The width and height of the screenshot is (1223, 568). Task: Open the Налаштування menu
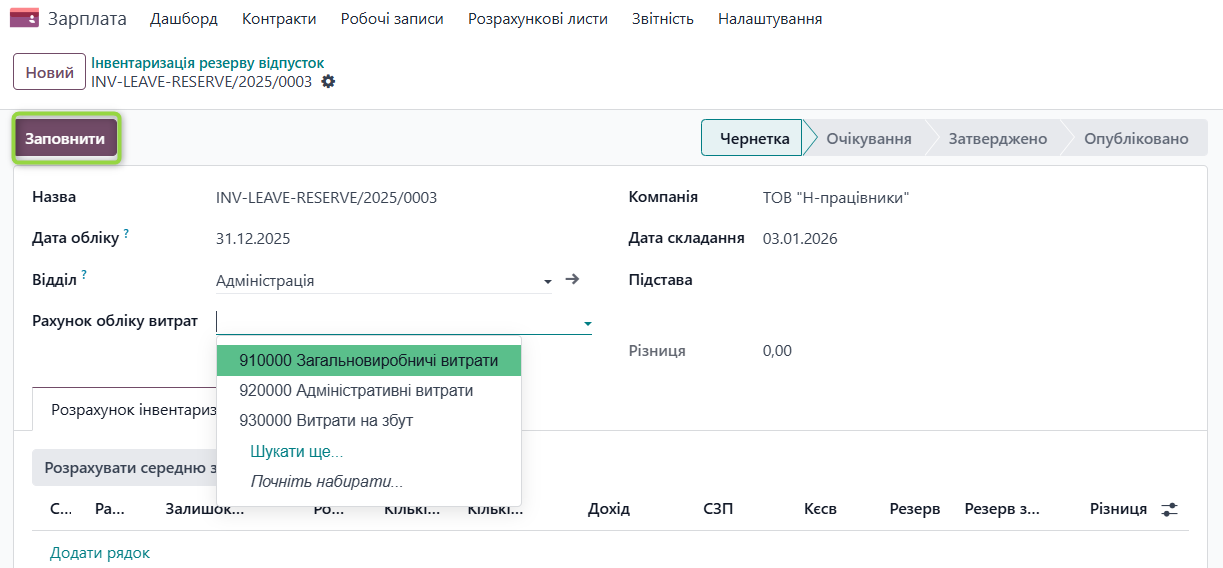pos(770,19)
